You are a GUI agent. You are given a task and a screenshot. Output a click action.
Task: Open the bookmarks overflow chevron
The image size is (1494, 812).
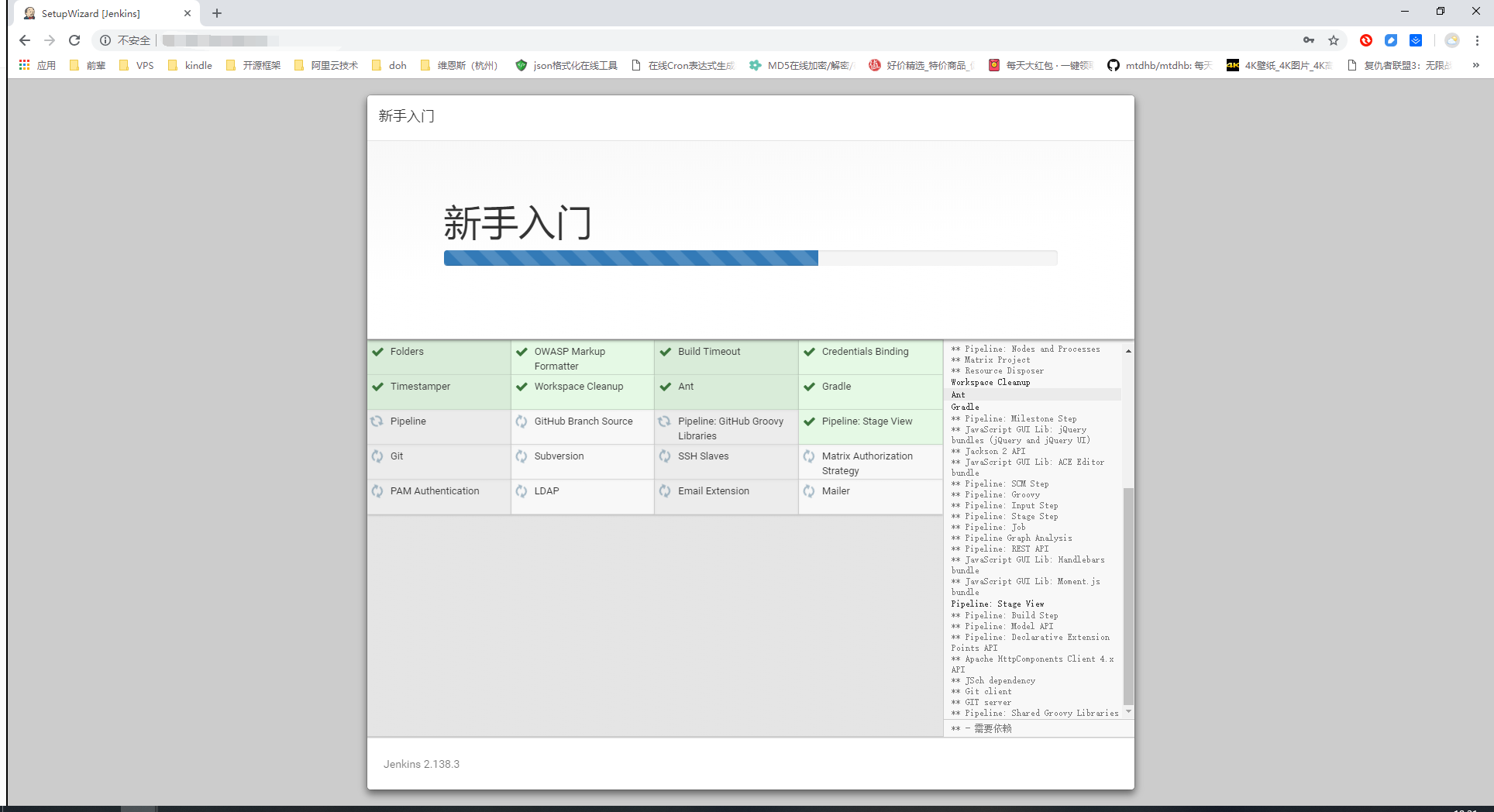tap(1476, 66)
